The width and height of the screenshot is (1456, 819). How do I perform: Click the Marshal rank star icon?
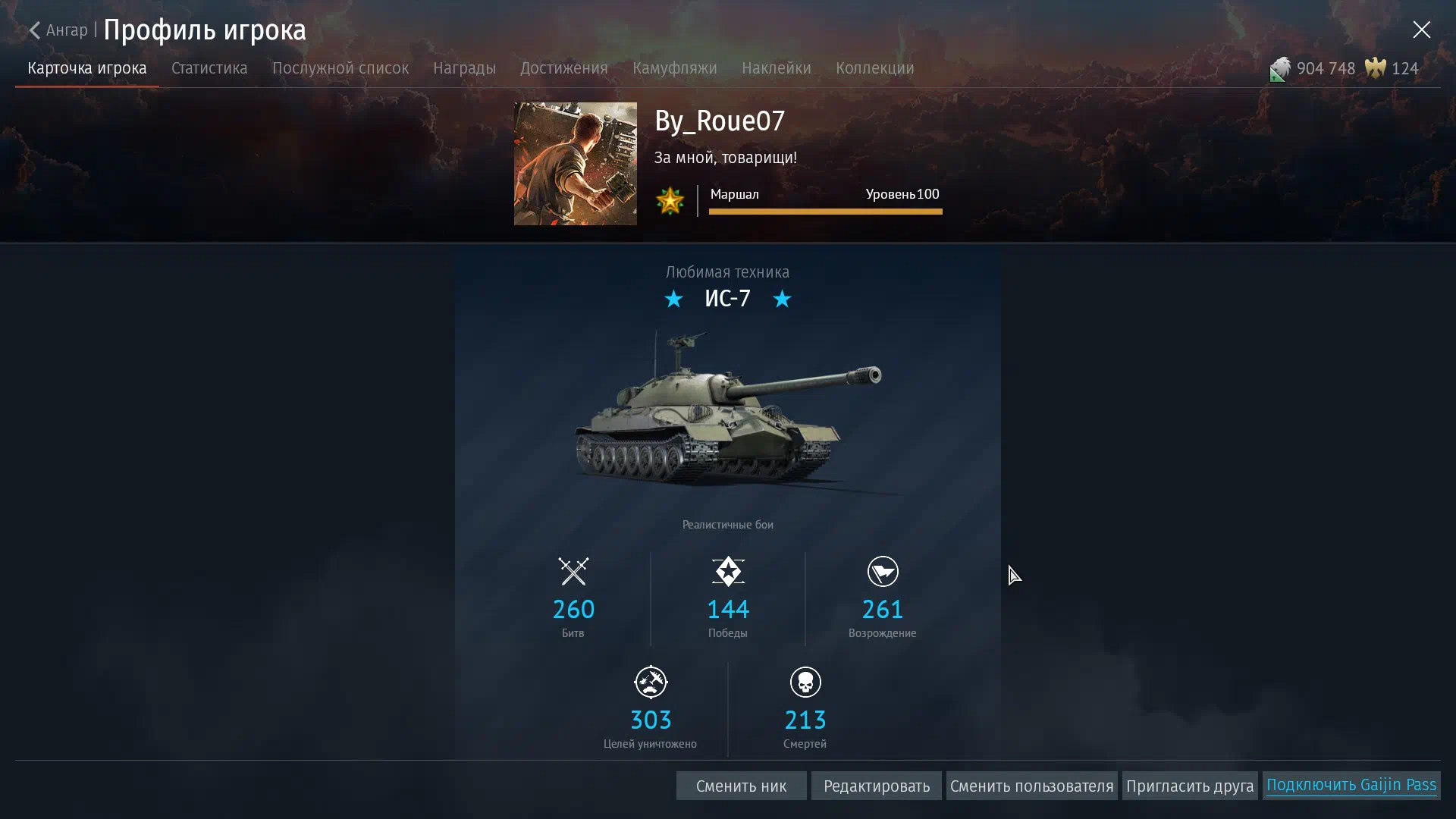tap(670, 201)
